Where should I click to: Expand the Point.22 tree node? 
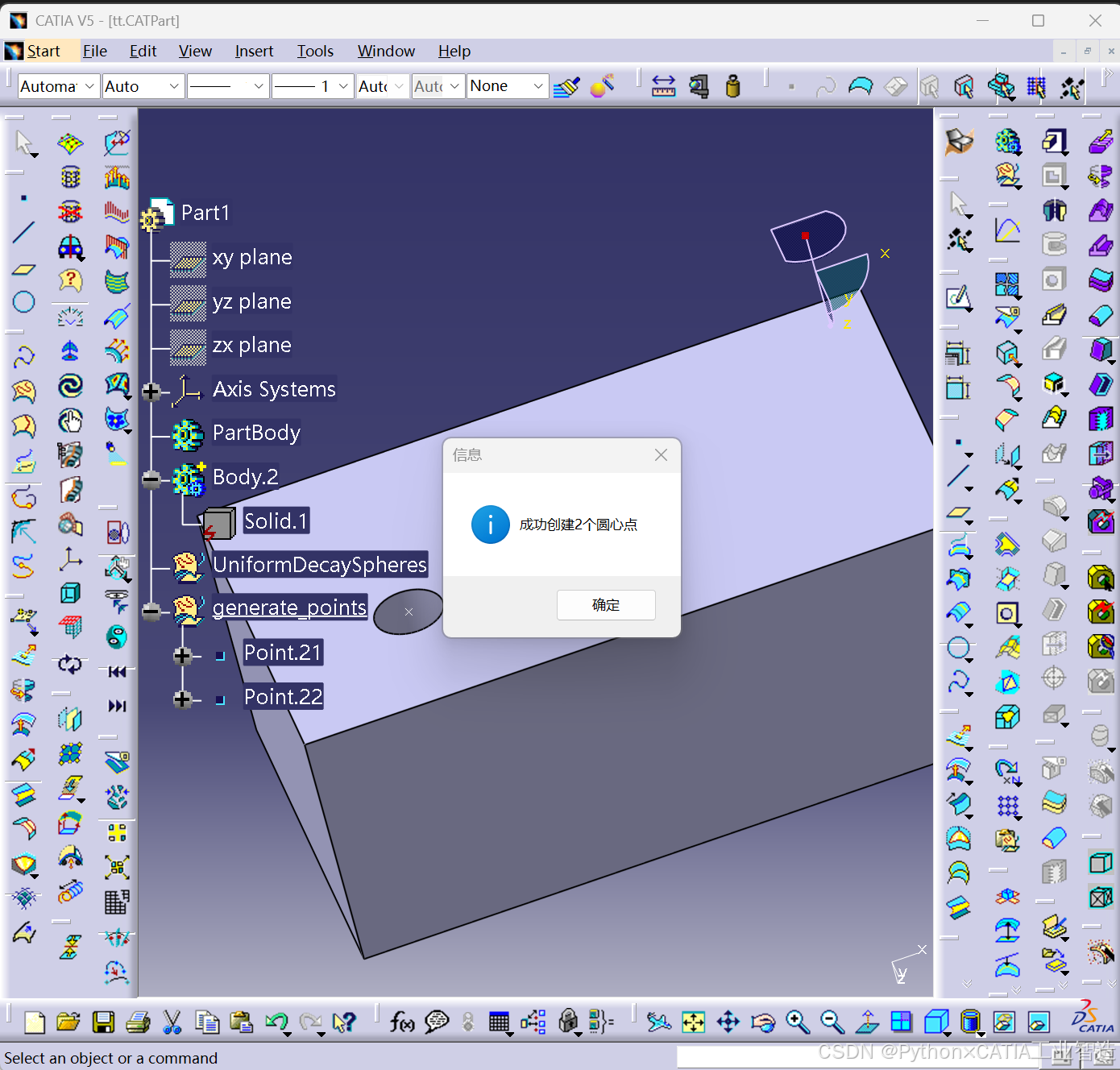pyautogui.click(x=183, y=699)
